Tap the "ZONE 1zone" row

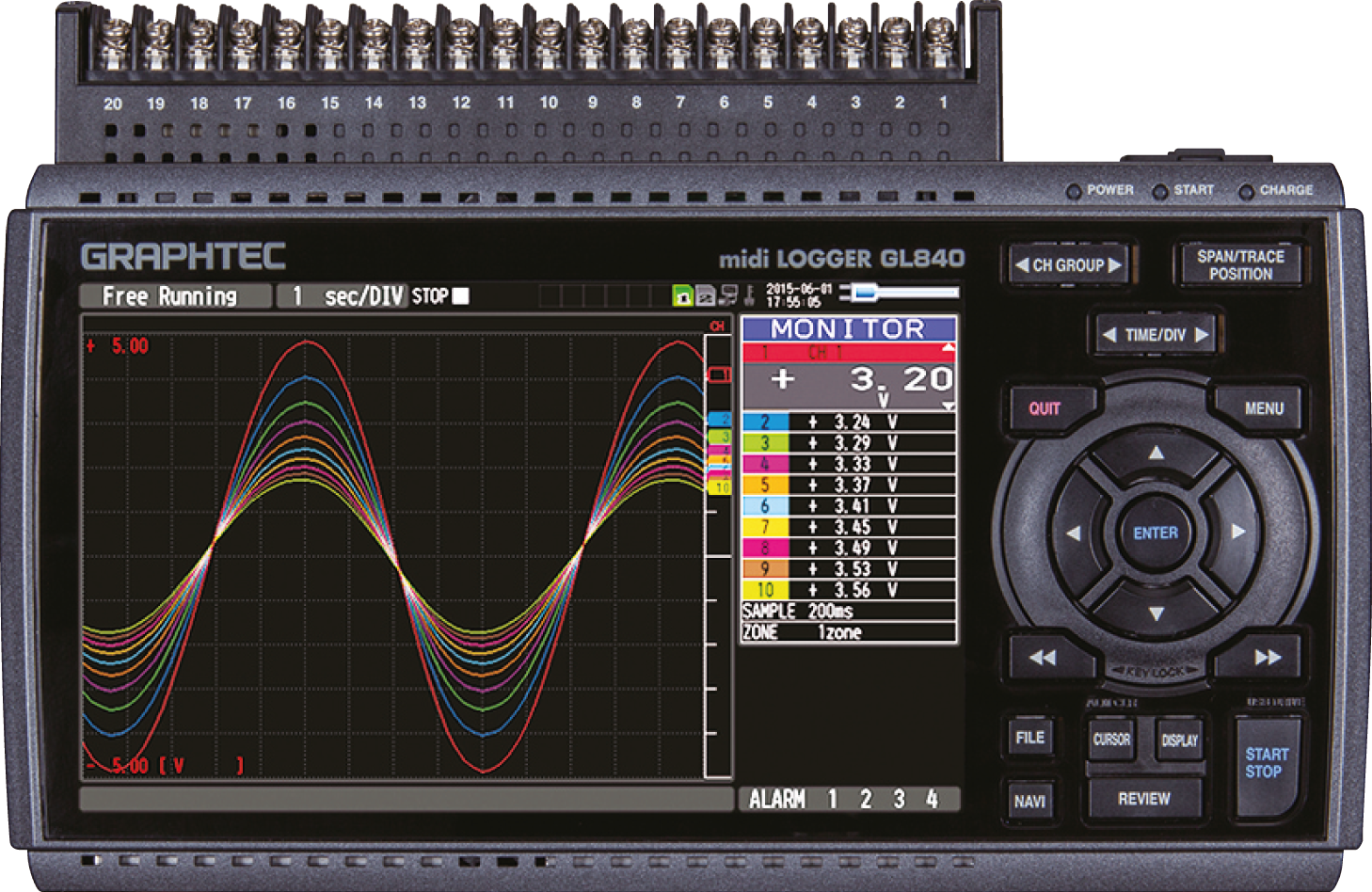[x=849, y=632]
